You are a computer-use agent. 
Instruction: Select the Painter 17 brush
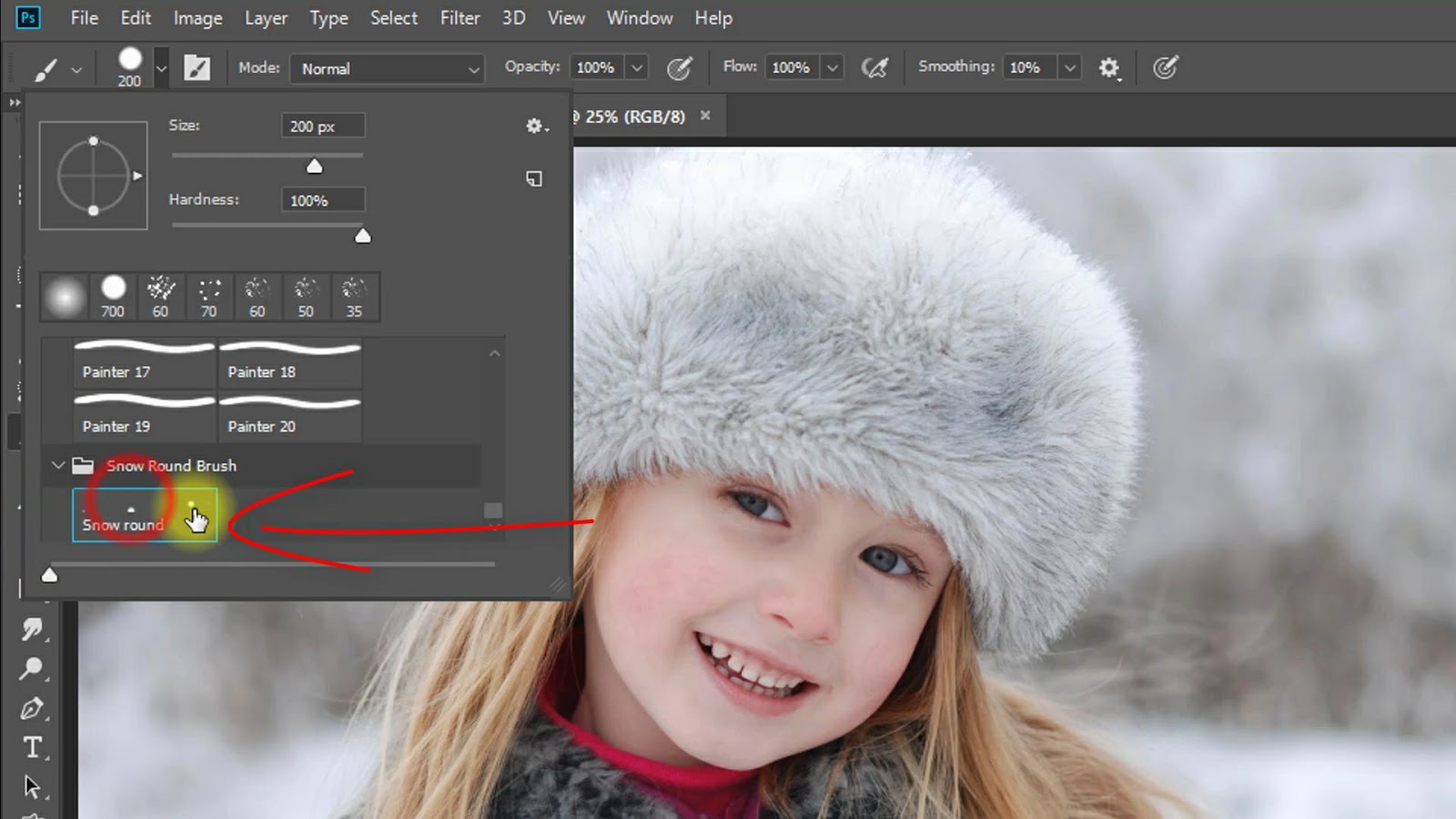click(x=144, y=361)
